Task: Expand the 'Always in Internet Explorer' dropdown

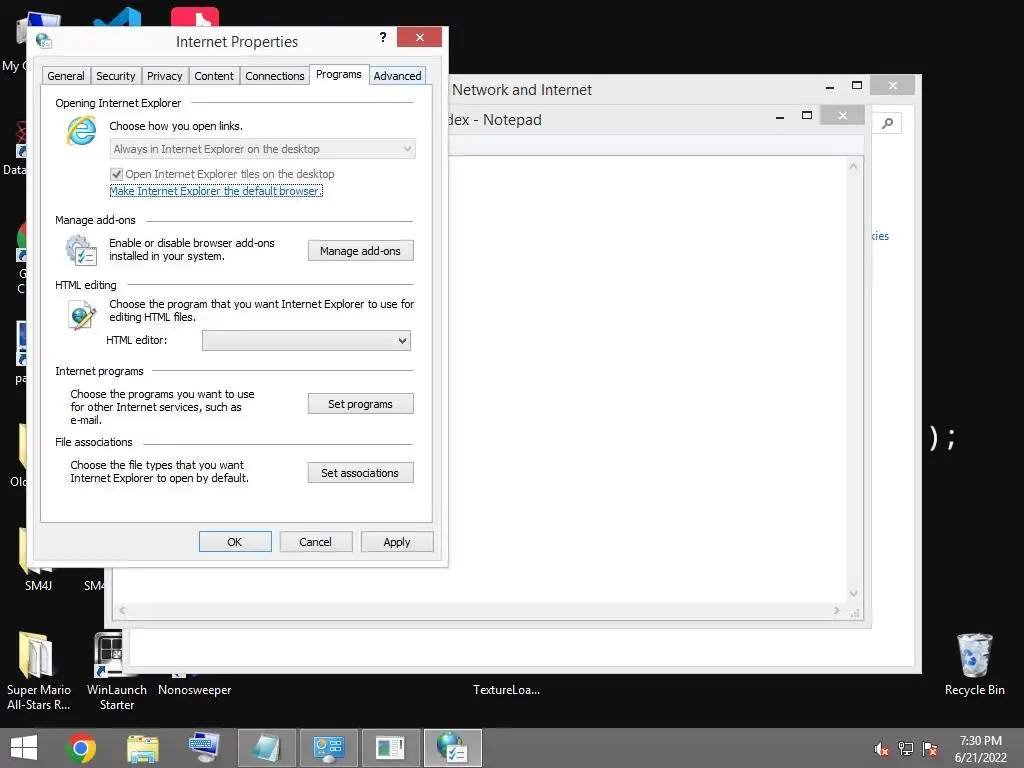Action: [263, 149]
